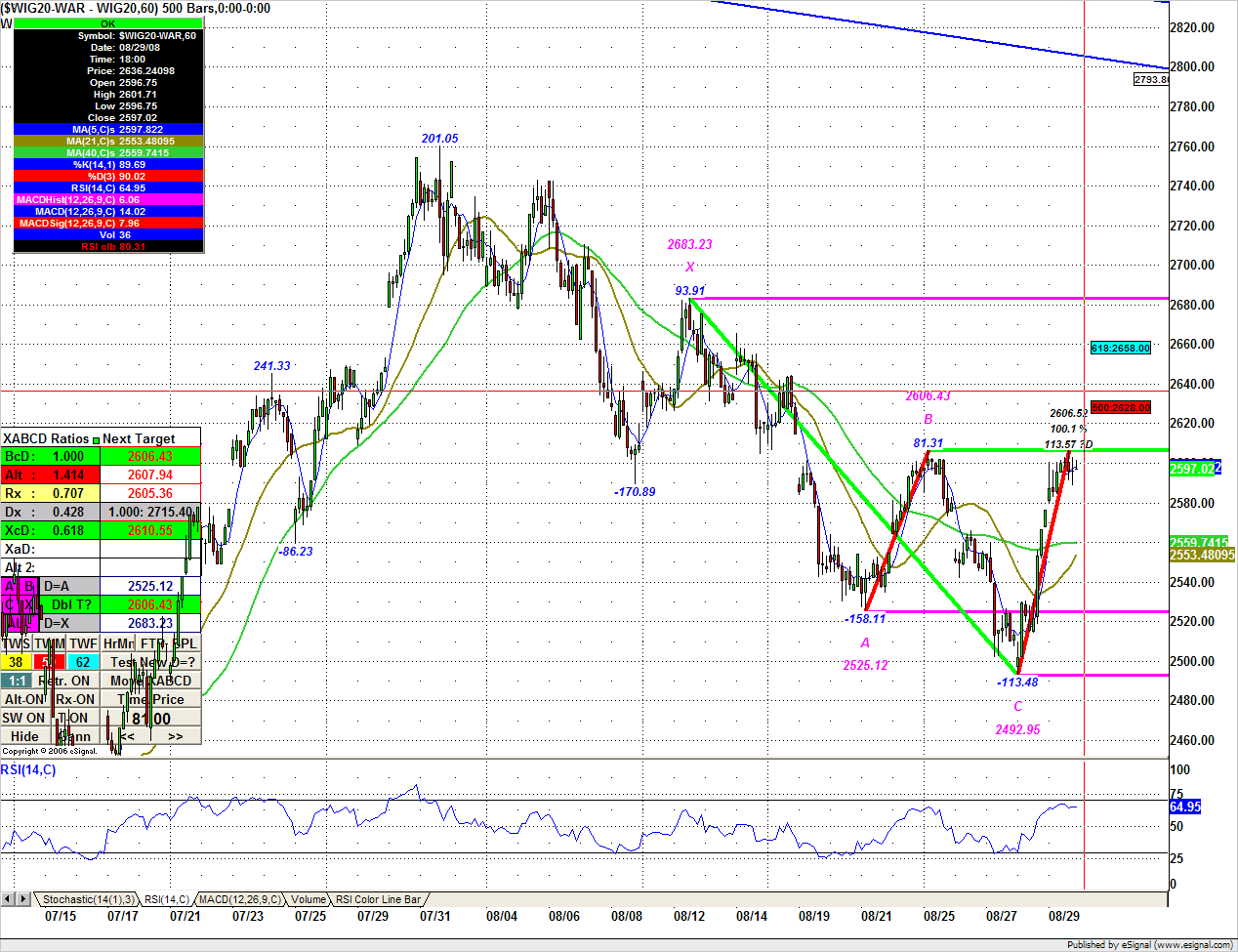
Task: Click the MA(21,C)s row in the cursor window
Action: click(x=108, y=141)
